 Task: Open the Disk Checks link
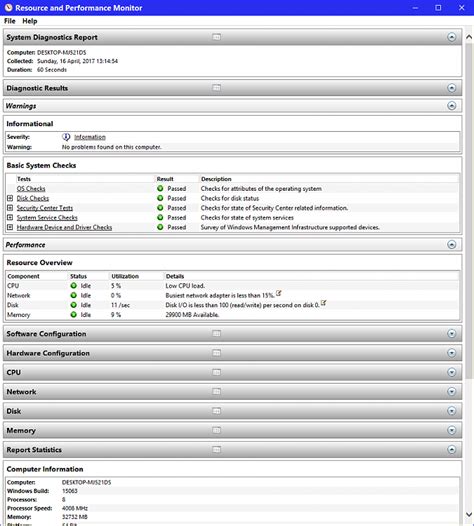point(33,199)
